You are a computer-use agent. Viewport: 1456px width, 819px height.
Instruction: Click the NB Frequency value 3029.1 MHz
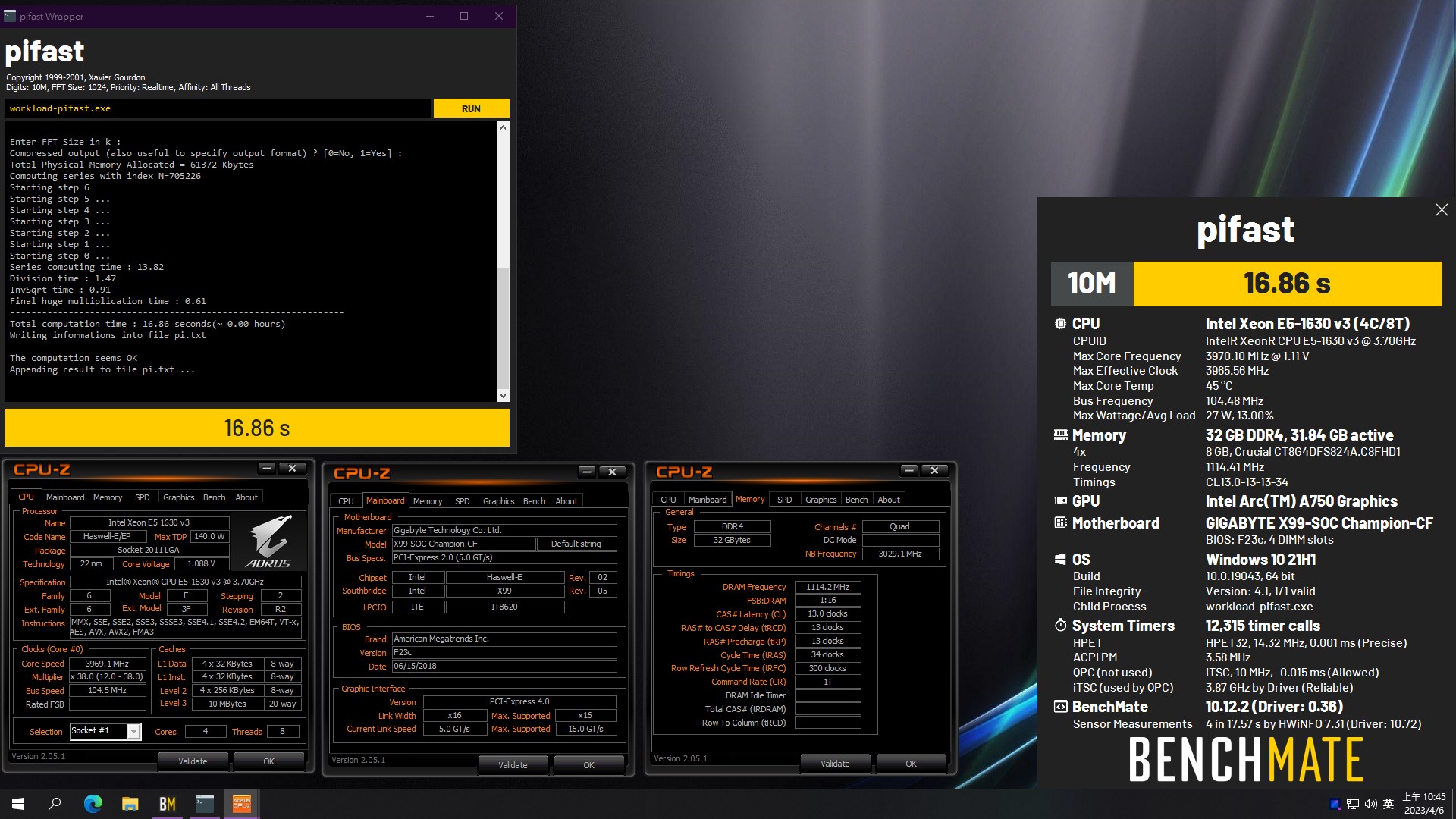pyautogui.click(x=900, y=554)
